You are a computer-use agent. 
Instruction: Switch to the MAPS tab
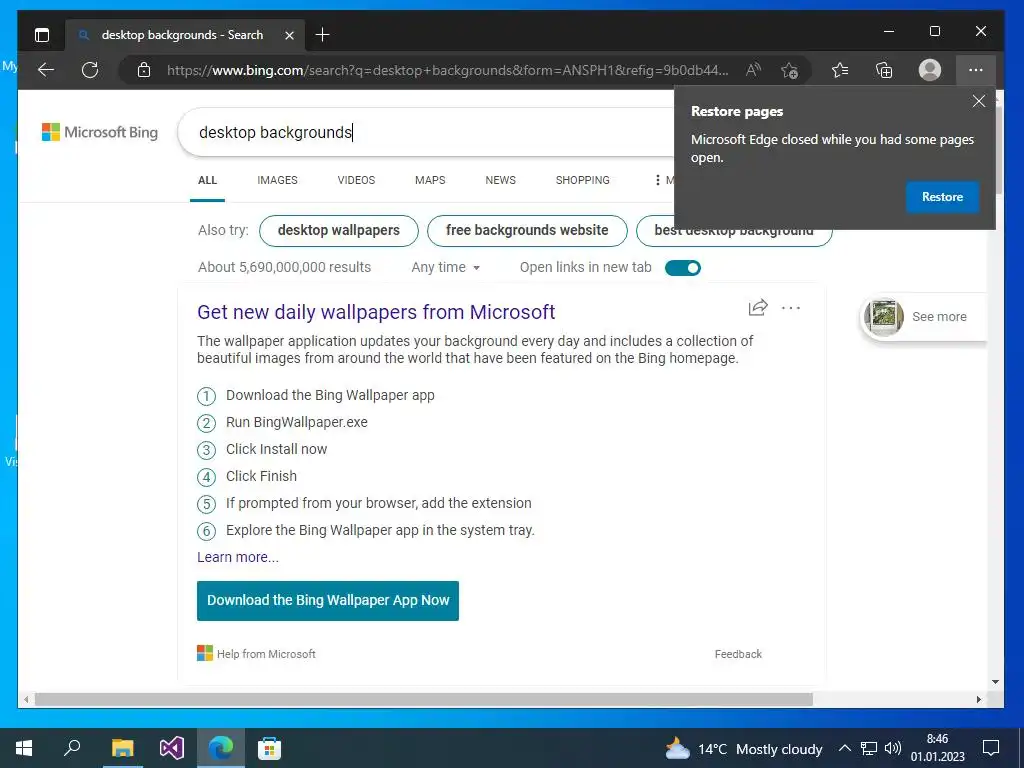430,180
